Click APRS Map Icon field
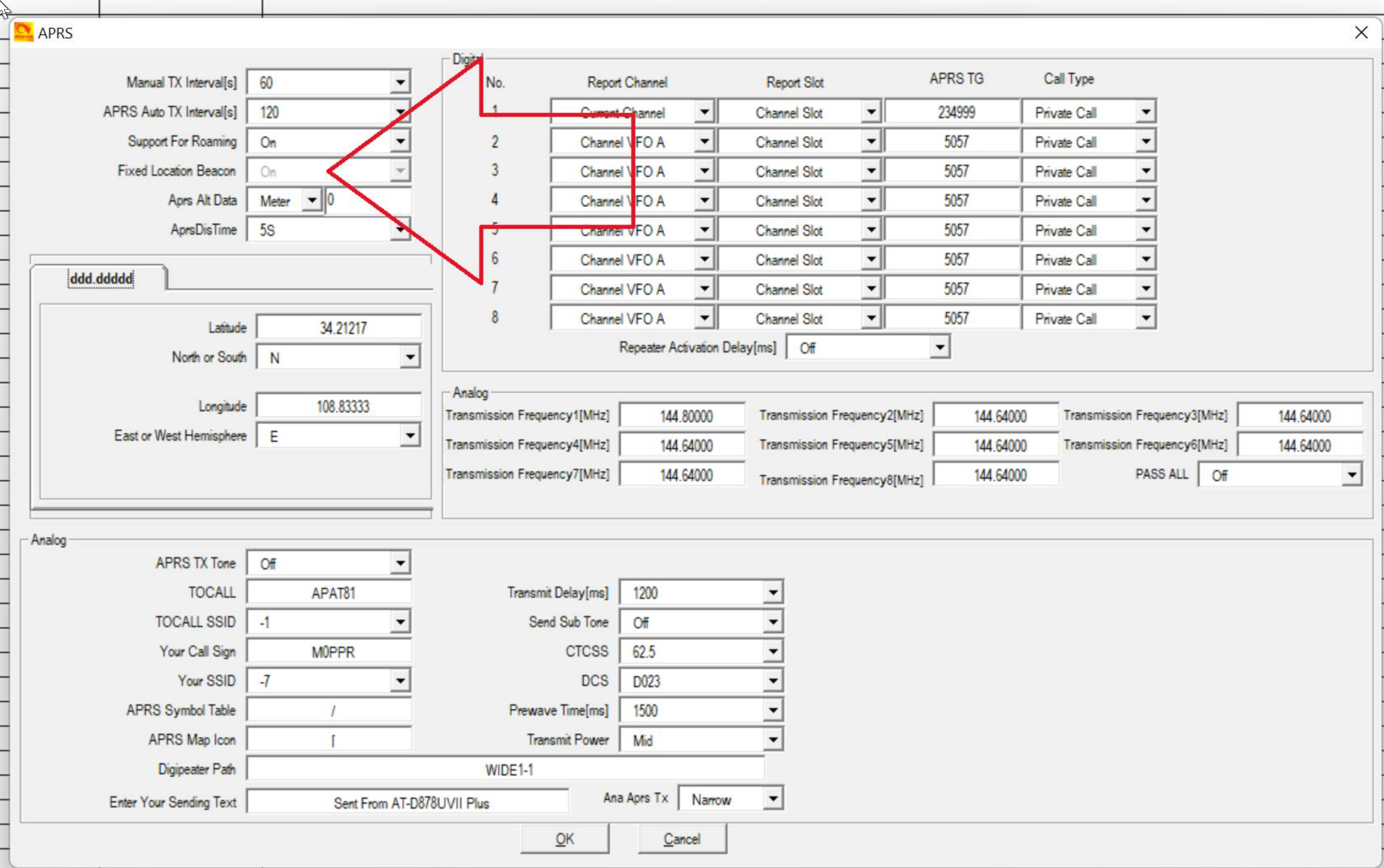Screen dimensions: 1384x868 point(329,739)
